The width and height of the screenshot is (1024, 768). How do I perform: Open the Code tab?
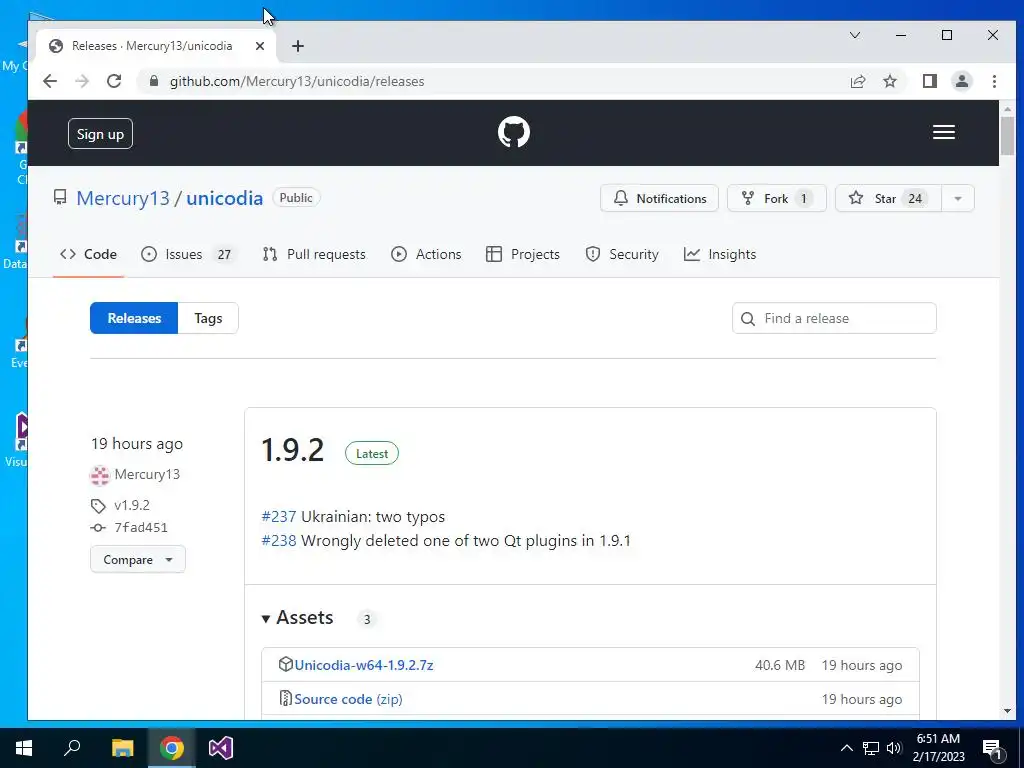88,254
